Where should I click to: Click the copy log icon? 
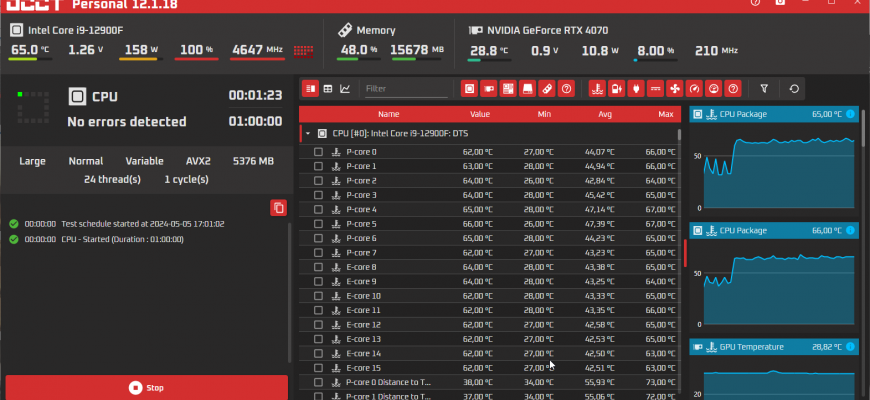(x=278, y=208)
